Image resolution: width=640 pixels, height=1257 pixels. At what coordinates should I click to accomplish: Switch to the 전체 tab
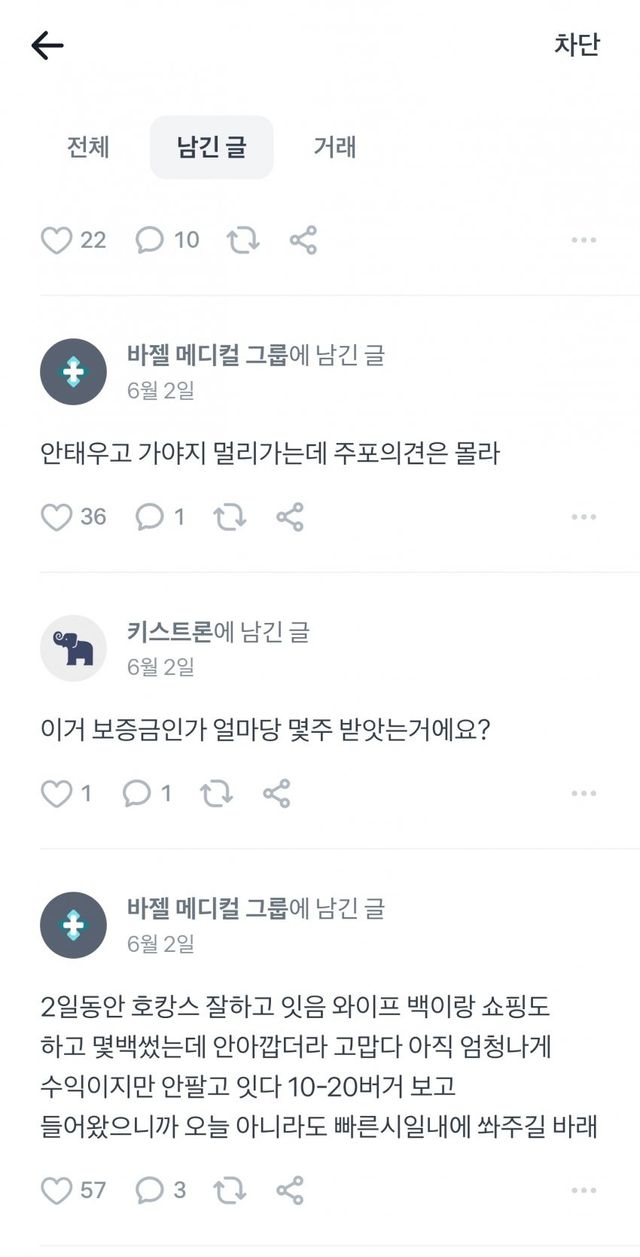tap(88, 147)
